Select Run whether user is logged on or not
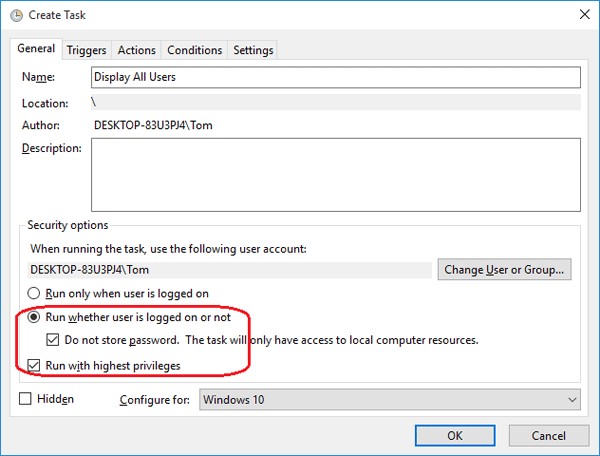The image size is (600, 456). 35,318
